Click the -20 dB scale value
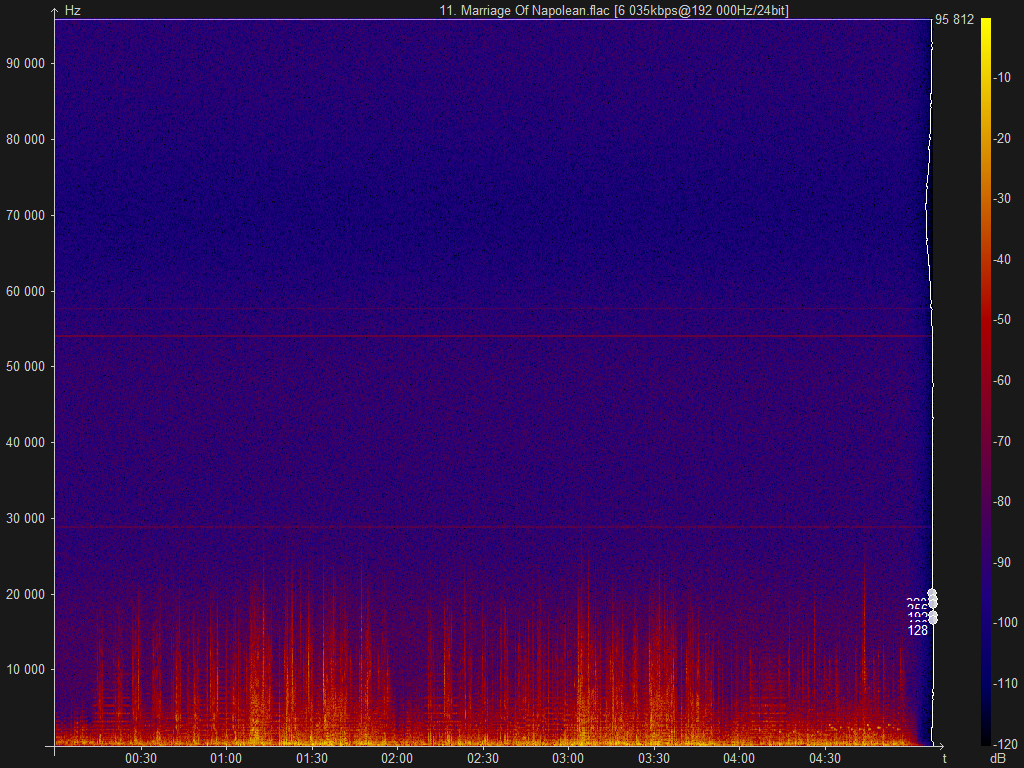The image size is (1024, 768). [x=1002, y=138]
